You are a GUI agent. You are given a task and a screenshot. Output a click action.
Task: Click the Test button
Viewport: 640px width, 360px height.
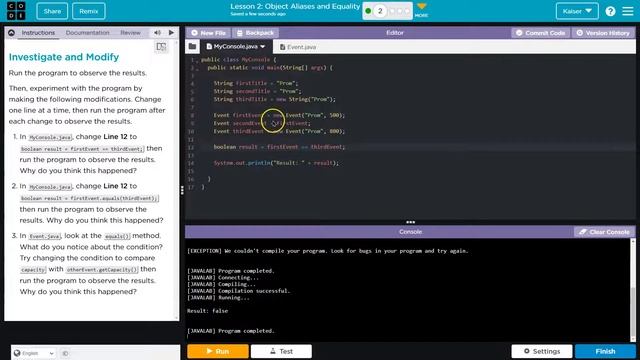[x=281, y=351]
